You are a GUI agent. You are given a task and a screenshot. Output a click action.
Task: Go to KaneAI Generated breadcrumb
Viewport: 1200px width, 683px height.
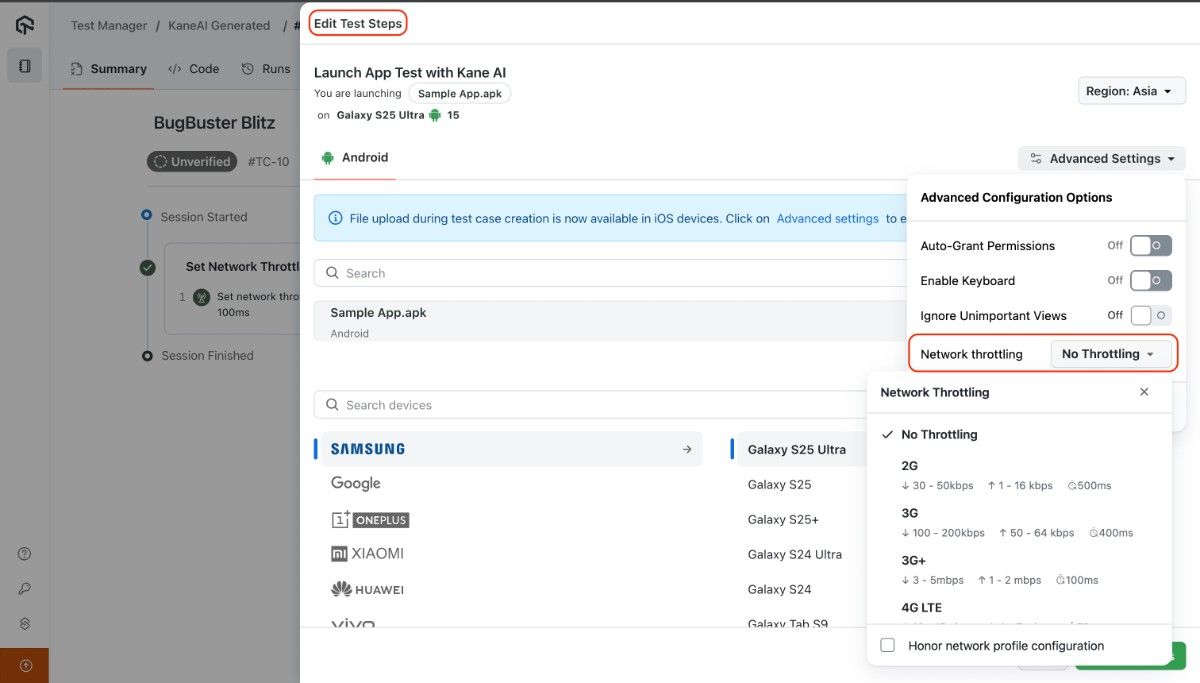pyautogui.click(x=219, y=25)
